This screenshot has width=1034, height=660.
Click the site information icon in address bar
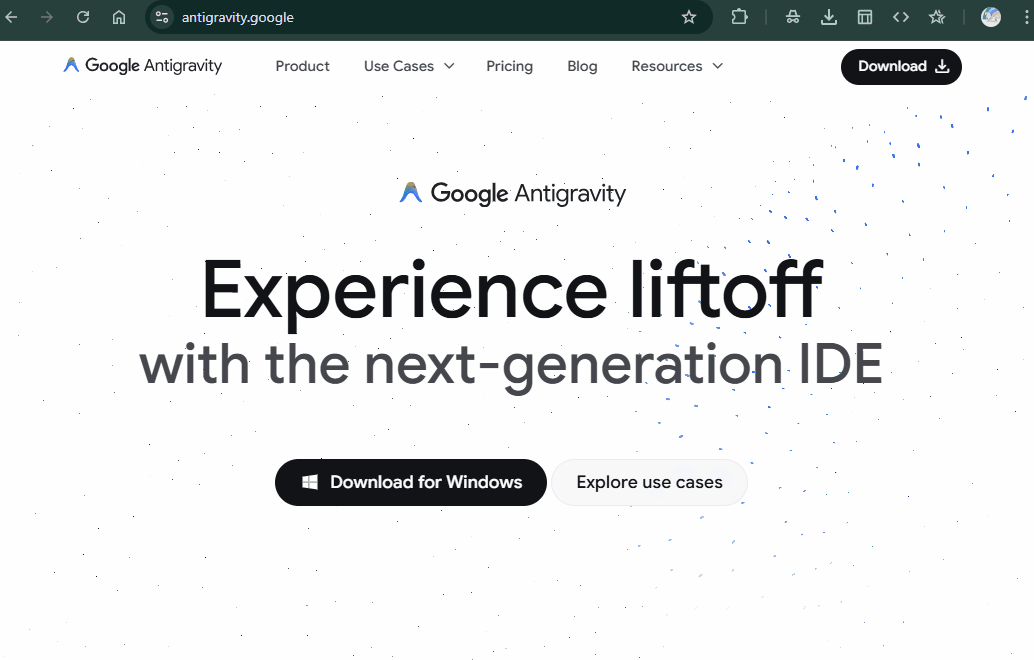pos(163,17)
